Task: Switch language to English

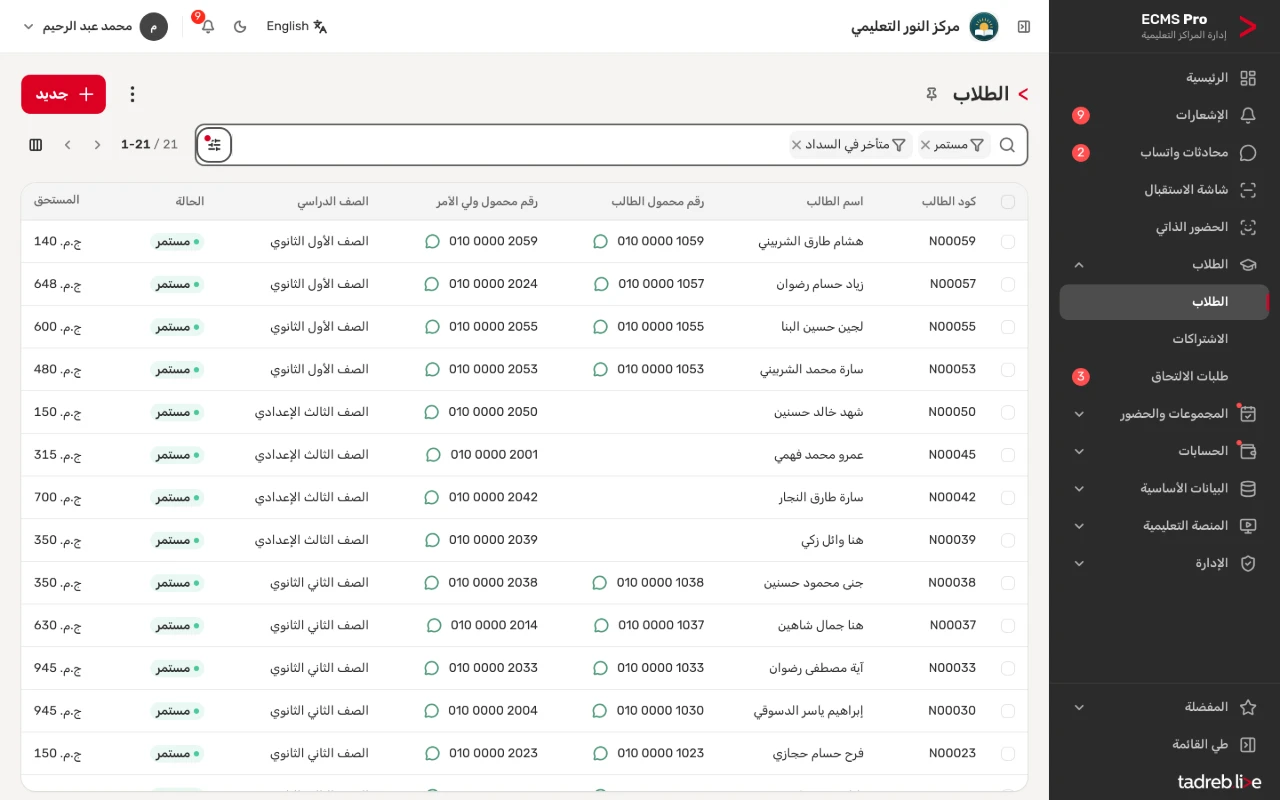Action: click(x=297, y=26)
